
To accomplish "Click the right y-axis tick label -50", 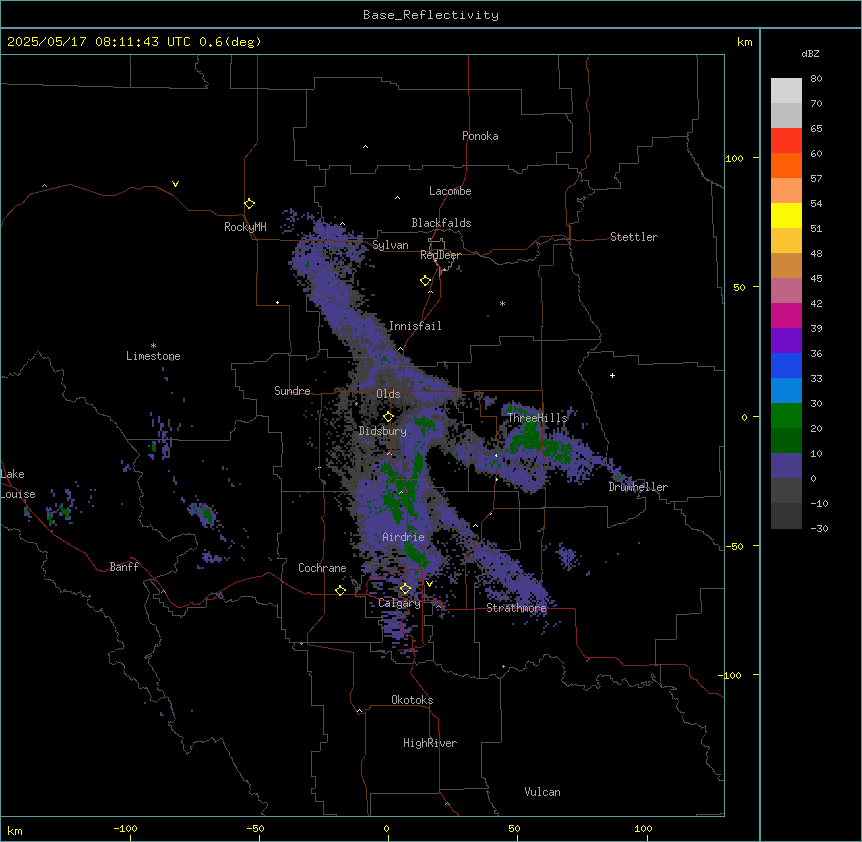I will coord(734,546).
